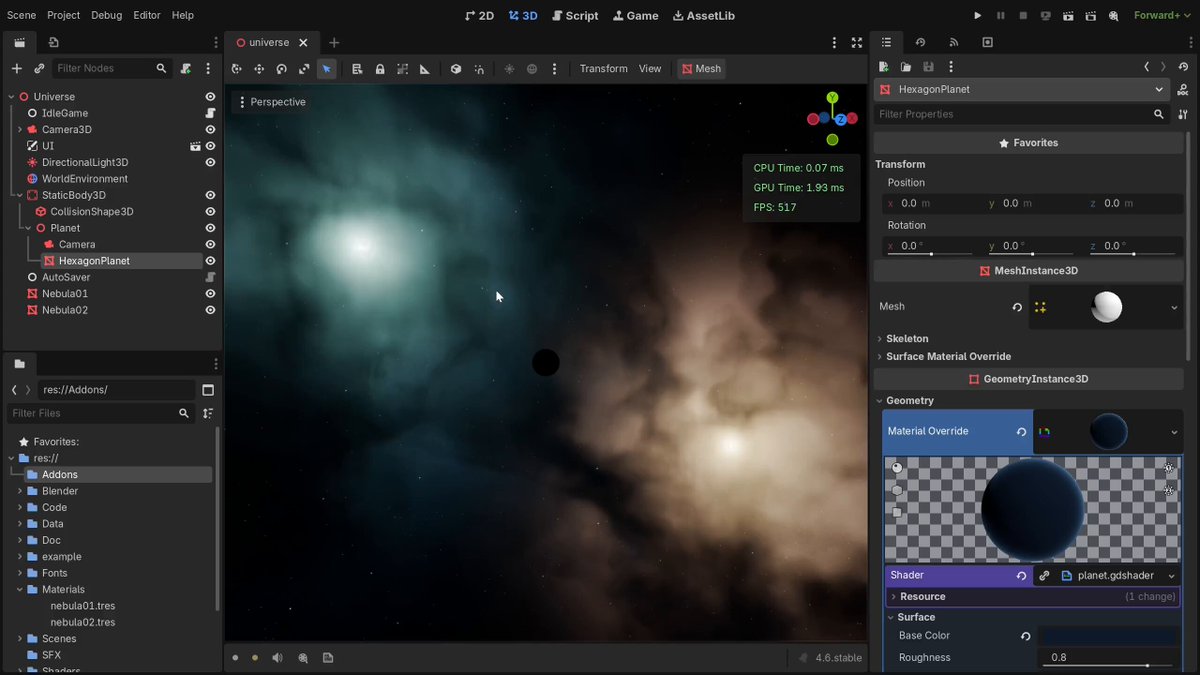1200x675 pixels.
Task: Select the Rotate mode tool
Action: click(282, 69)
